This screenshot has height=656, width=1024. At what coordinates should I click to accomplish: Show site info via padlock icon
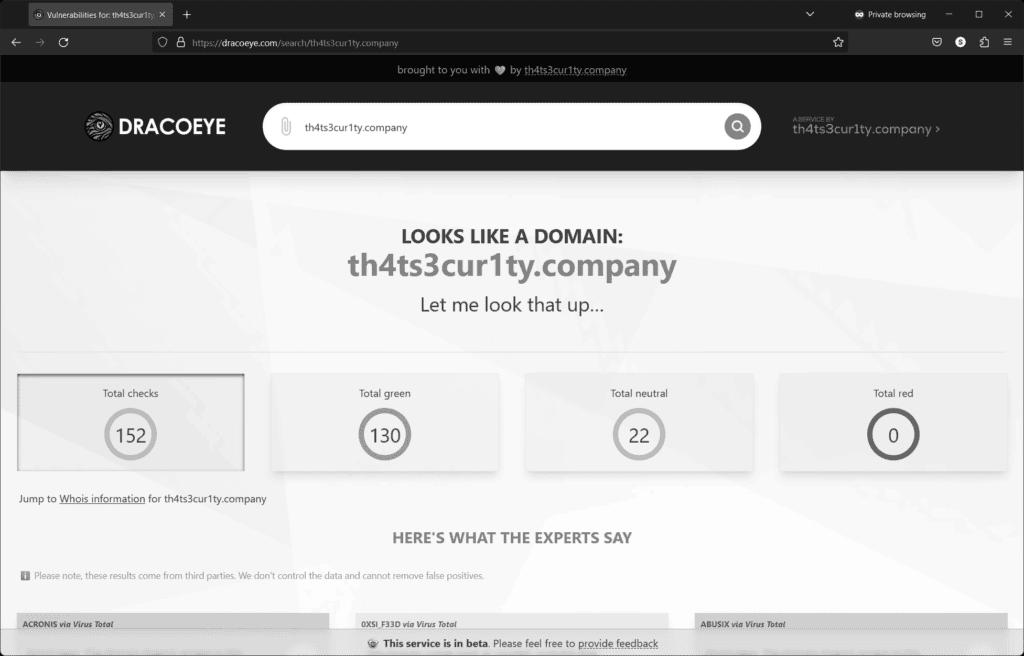pyautogui.click(x=181, y=42)
